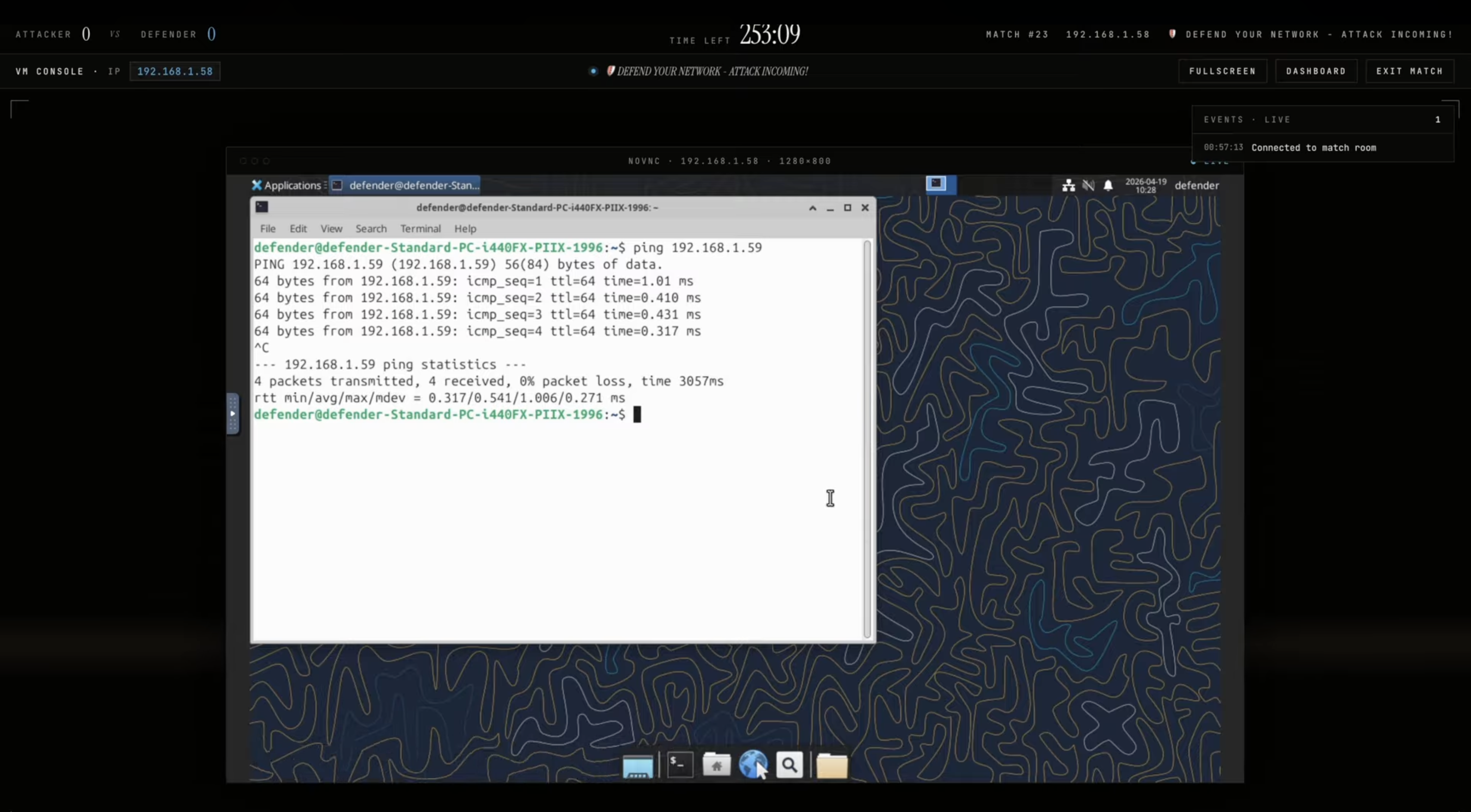Screen dimensions: 1471x812
Task: Open the files folder dock icon
Action: point(832,767)
